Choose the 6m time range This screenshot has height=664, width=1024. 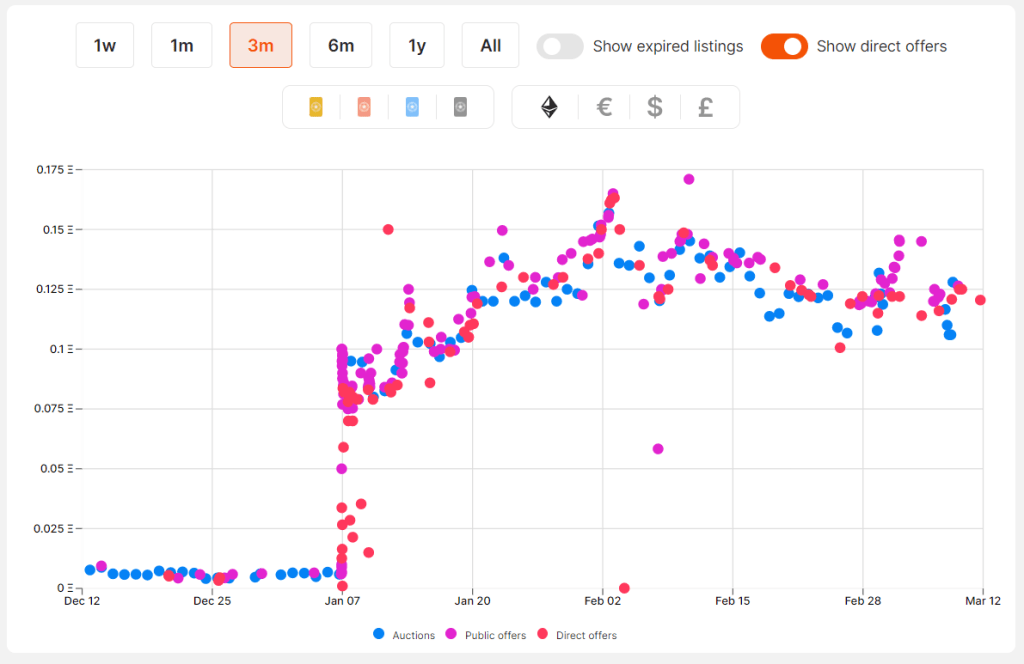click(341, 46)
